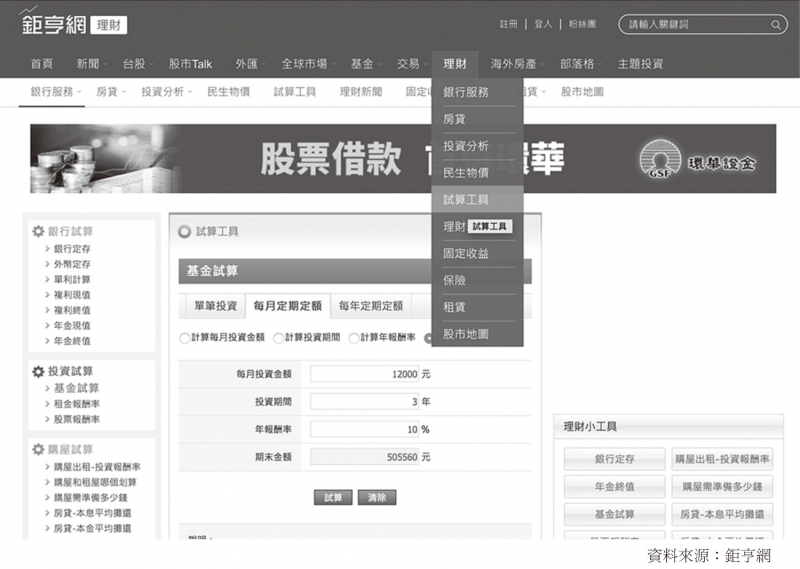Open the 投資分析 dropdown in secondary nav bar
Image resolution: width=800 pixels, height=569 pixels.
[x=166, y=91]
